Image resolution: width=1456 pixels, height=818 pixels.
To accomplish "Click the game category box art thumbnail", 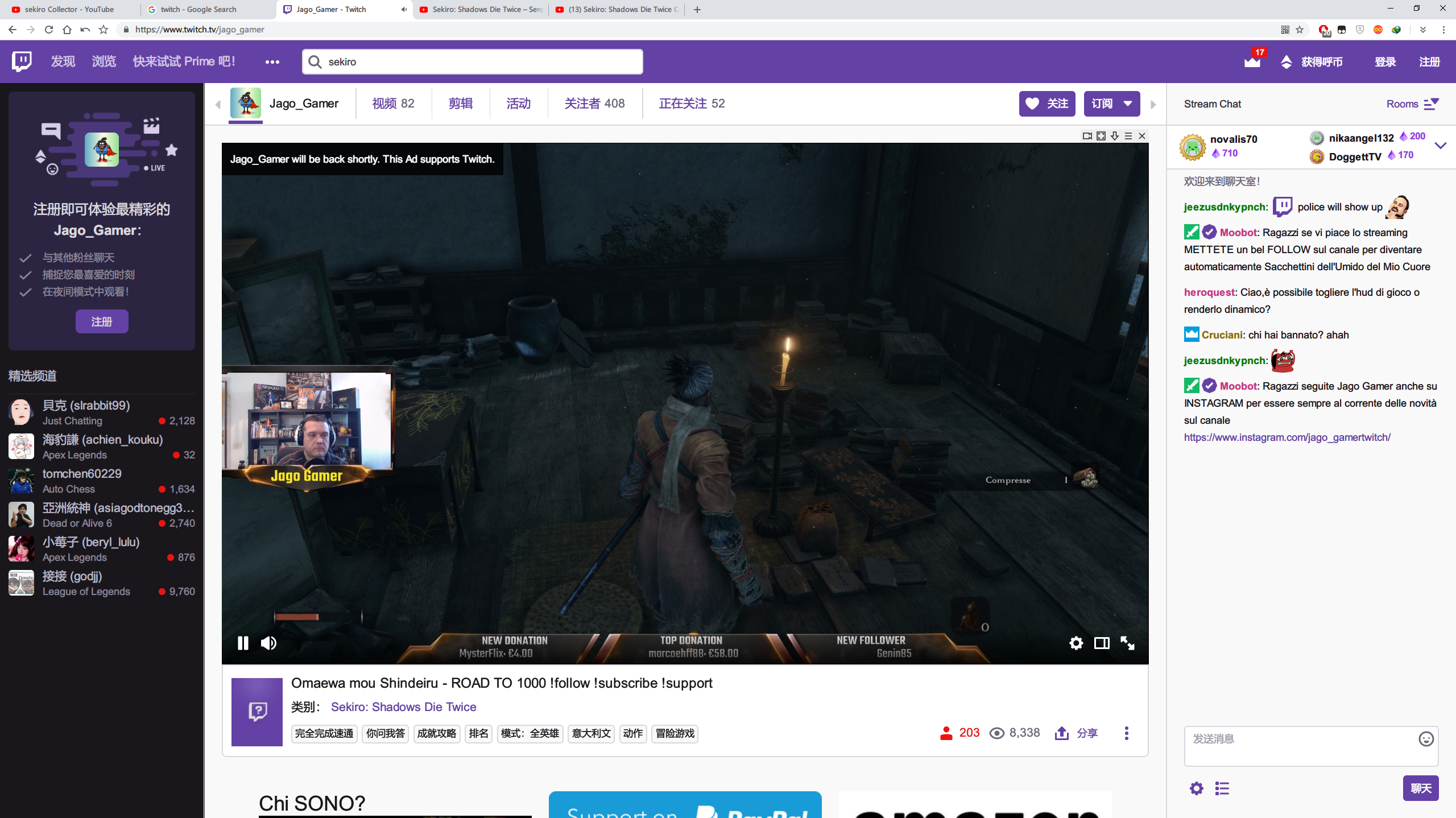I will [257, 712].
